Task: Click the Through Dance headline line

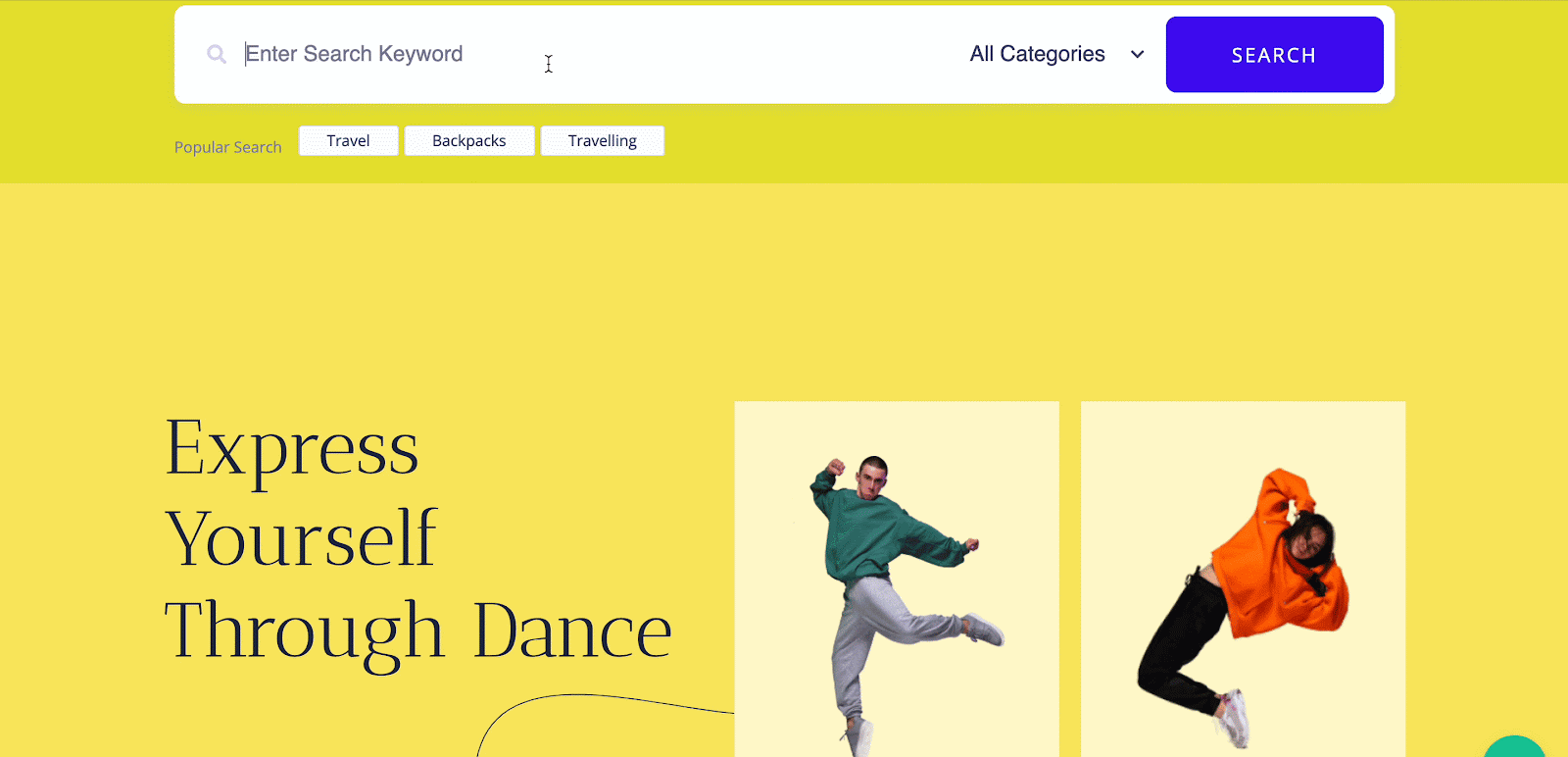Action: (x=417, y=631)
